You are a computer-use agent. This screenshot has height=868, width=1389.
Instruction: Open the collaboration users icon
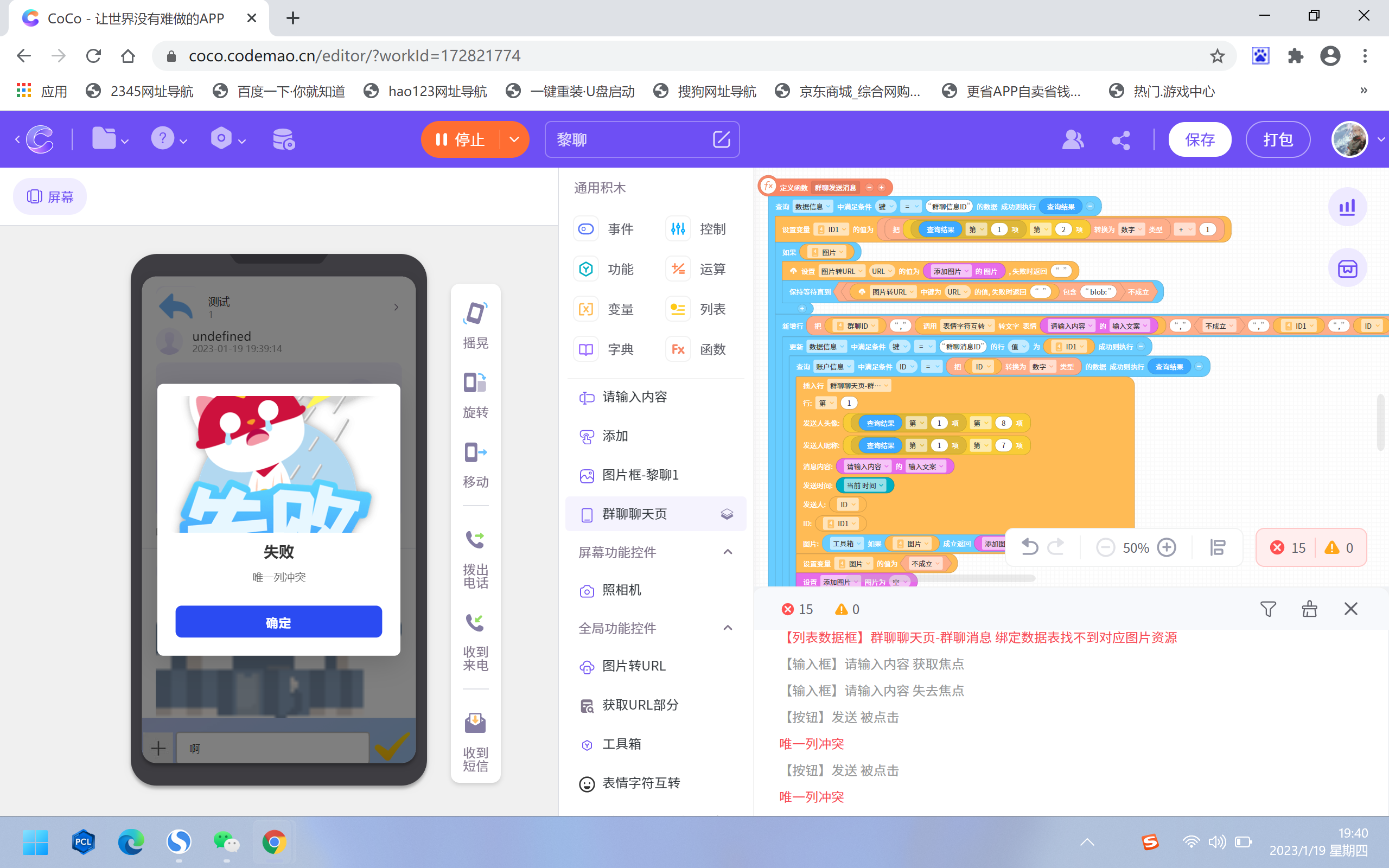[1072, 139]
